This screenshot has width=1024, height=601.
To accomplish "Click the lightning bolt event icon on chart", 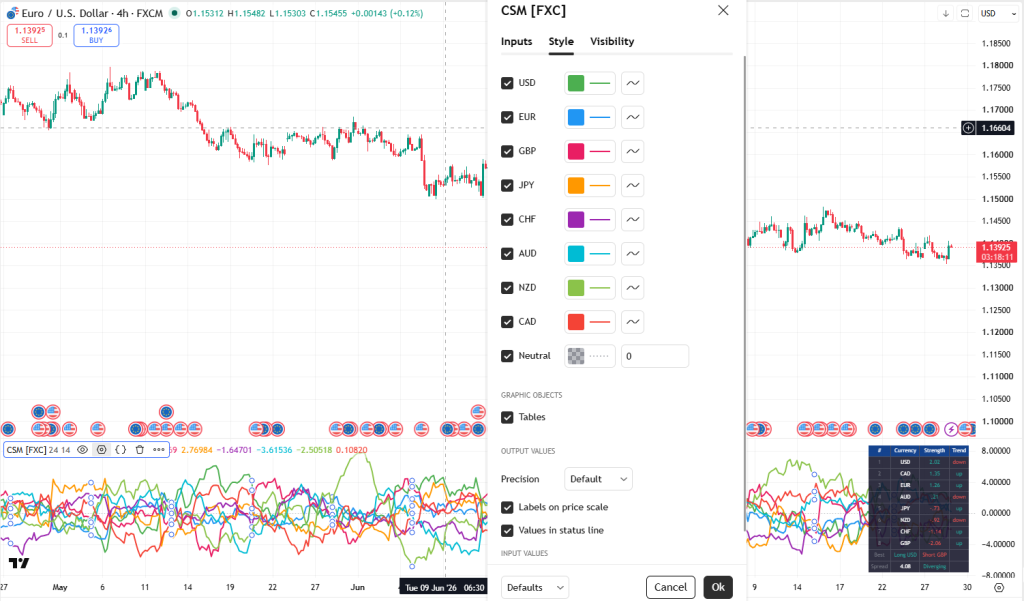I will tap(952, 429).
